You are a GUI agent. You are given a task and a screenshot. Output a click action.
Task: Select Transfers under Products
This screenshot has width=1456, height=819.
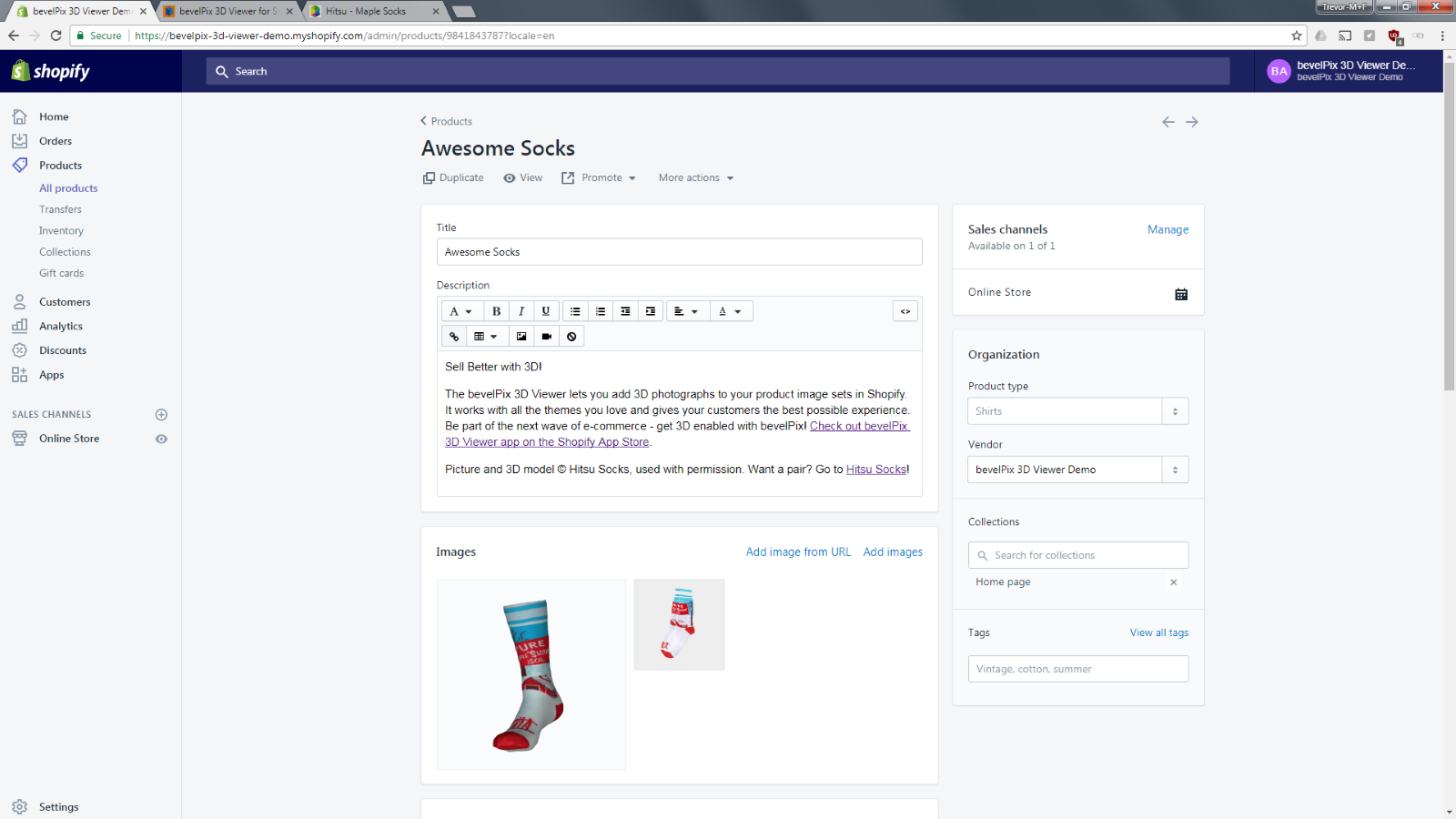60,209
